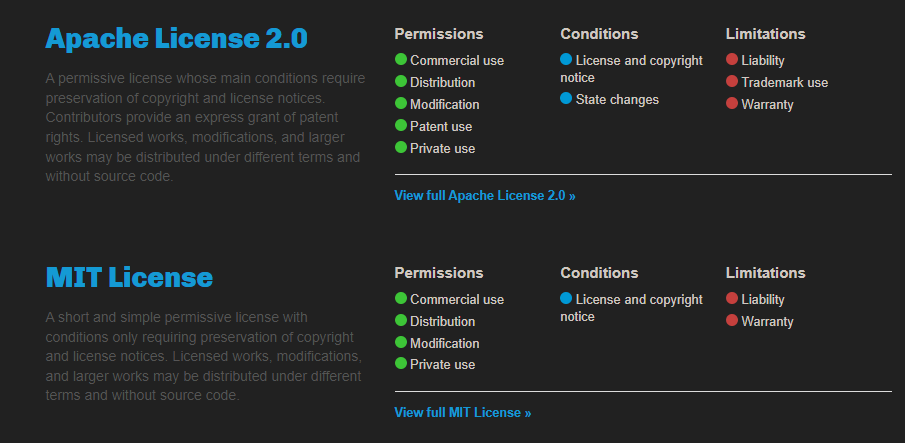The image size is (905, 443).
Task: Click Apache Modification permission text
Action: click(x=444, y=104)
